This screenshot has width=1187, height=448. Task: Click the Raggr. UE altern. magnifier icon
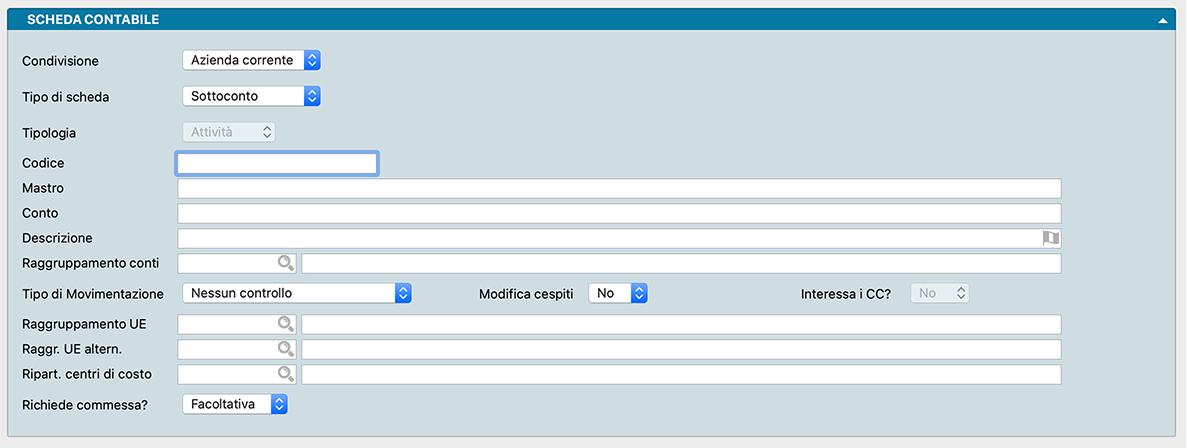286,349
